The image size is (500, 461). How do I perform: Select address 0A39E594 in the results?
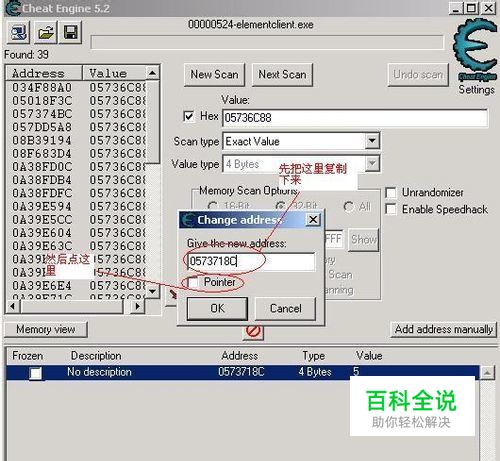(42, 206)
